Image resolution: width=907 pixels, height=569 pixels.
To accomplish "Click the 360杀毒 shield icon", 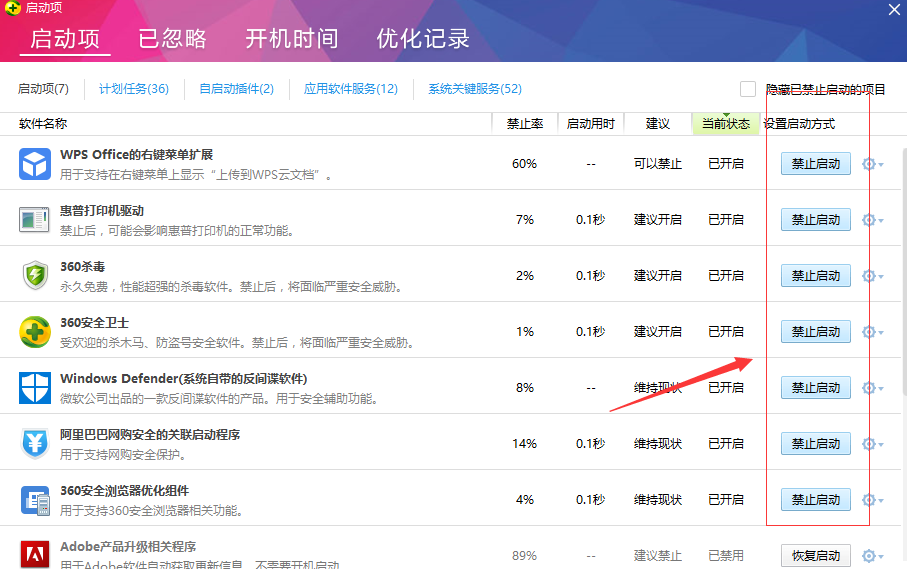I will tap(35, 275).
